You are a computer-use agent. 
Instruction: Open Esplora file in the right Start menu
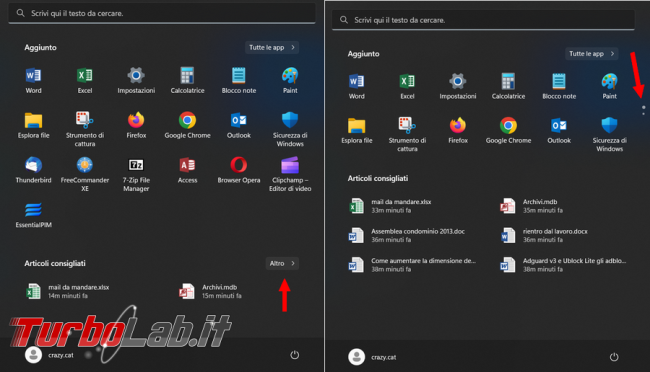point(357,130)
